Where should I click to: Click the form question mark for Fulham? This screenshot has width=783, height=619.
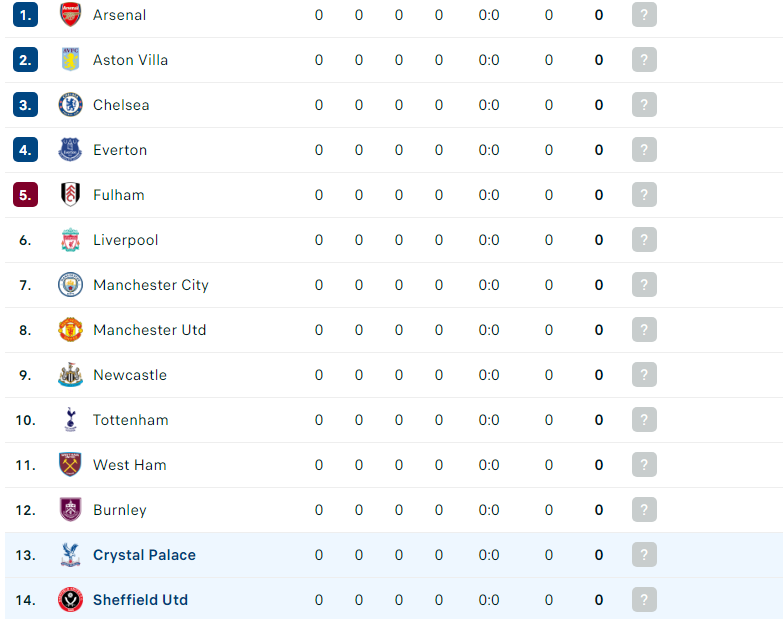tap(644, 195)
